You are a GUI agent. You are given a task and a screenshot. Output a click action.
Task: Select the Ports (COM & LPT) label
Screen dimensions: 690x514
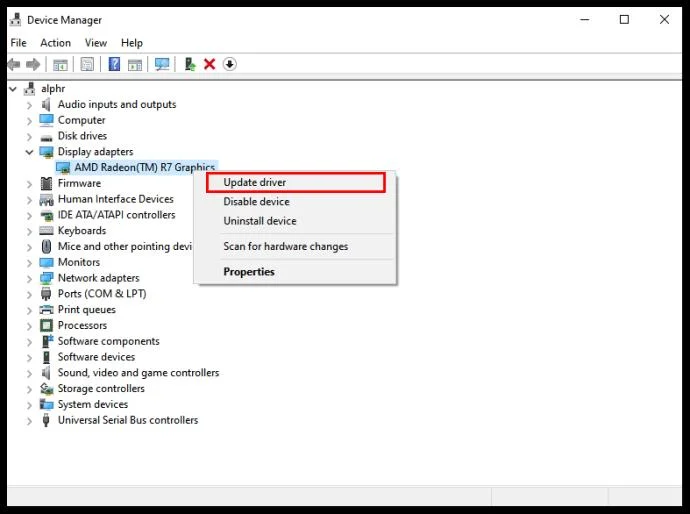tap(102, 294)
